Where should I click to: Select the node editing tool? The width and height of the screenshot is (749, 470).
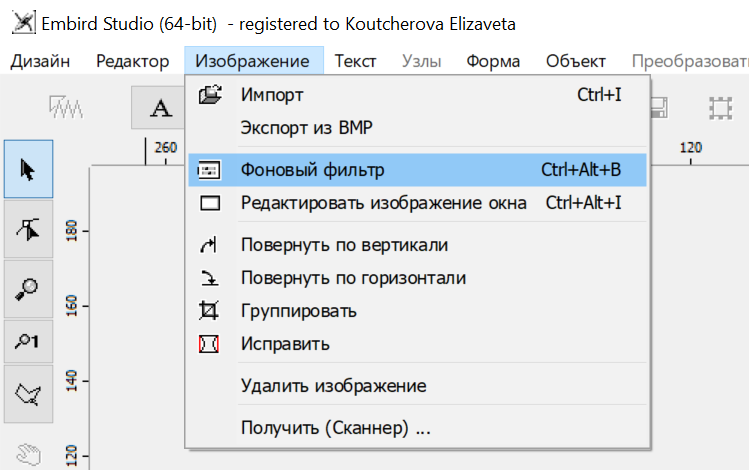pyautogui.click(x=28, y=229)
